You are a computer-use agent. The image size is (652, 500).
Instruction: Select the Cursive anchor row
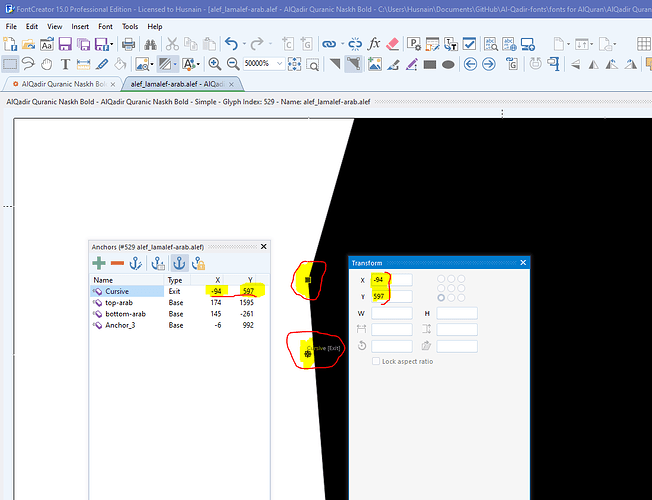(x=180, y=291)
